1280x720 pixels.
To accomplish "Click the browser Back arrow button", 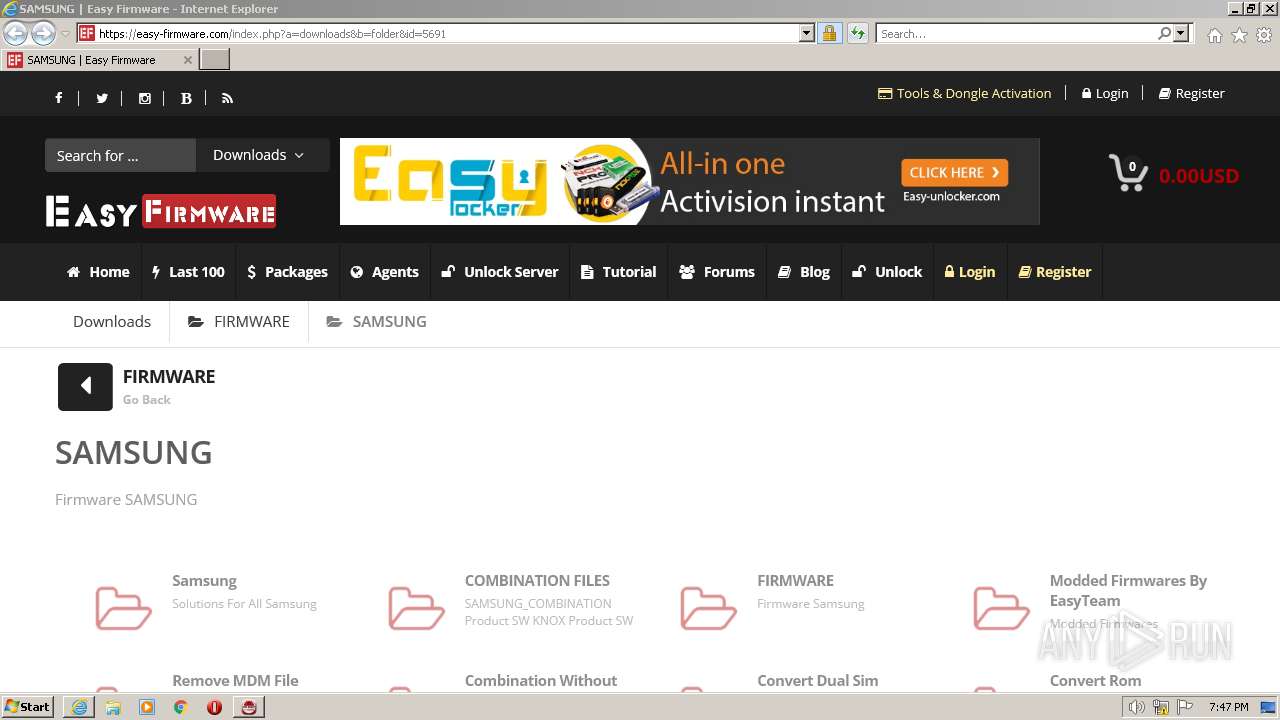I will click(x=15, y=33).
